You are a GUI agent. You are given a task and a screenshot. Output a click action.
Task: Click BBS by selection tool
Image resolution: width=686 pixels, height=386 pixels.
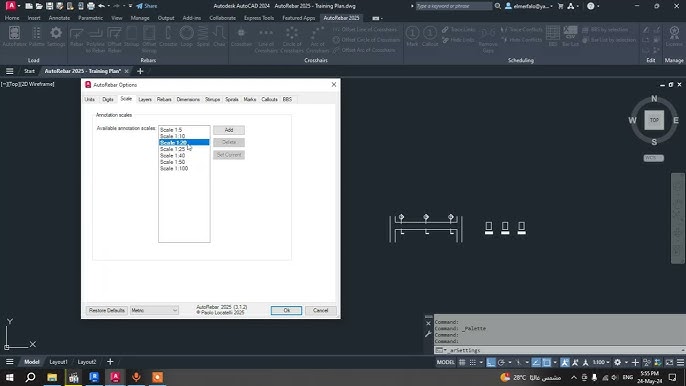point(605,30)
